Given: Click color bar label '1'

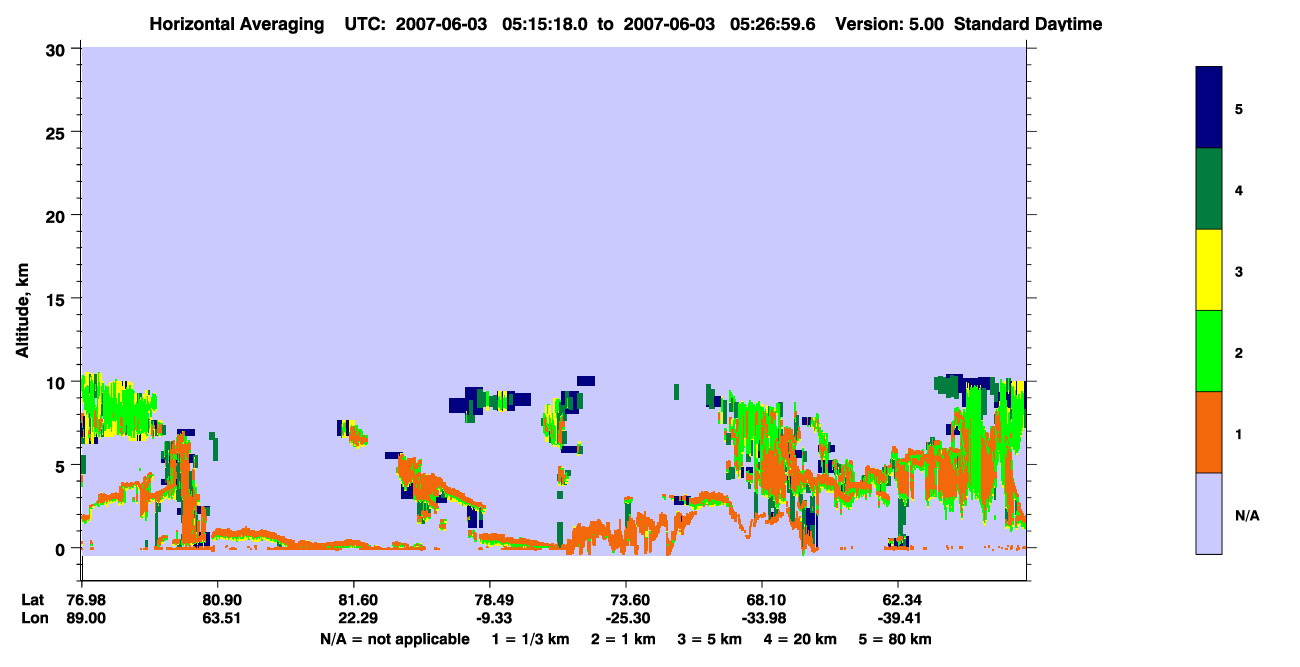Looking at the screenshot, I should [1239, 433].
